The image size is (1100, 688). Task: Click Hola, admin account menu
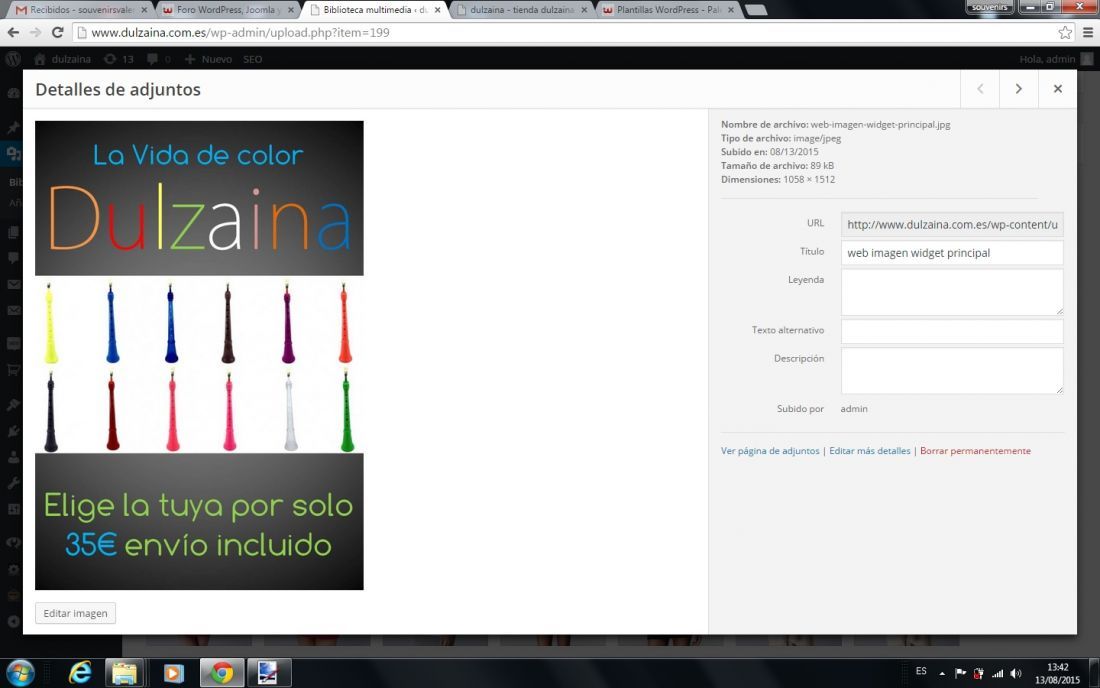tap(1055, 59)
